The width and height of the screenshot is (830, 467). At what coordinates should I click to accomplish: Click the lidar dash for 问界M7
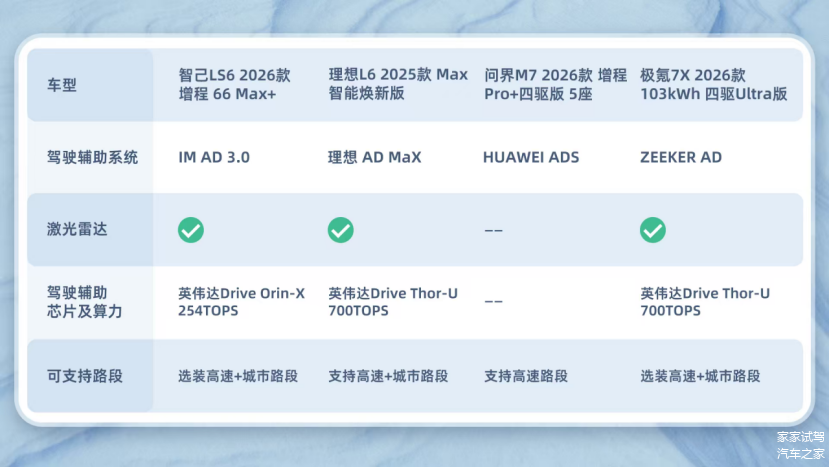[x=493, y=230]
